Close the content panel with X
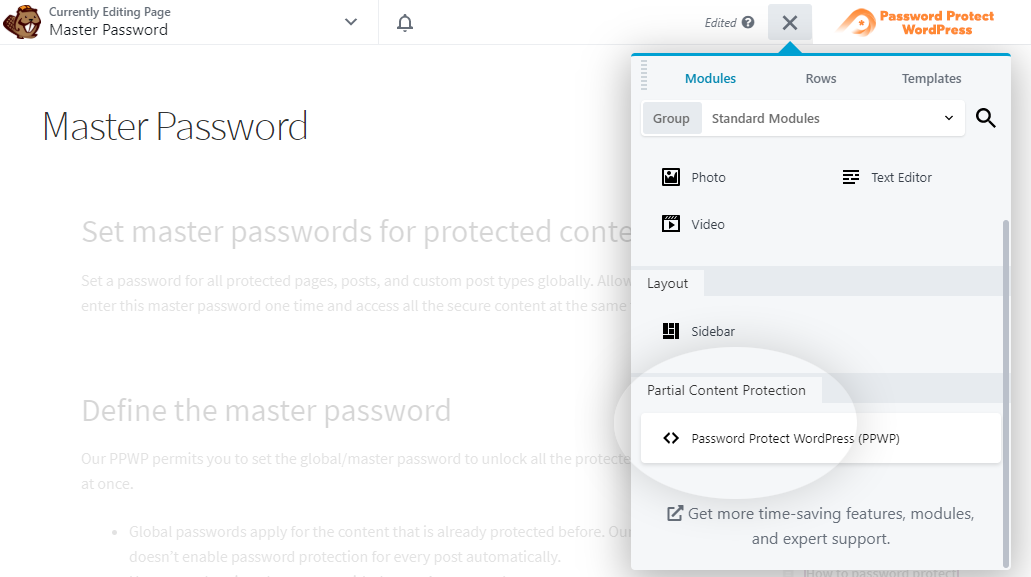Screen dimensions: 1031x577 click(790, 22)
